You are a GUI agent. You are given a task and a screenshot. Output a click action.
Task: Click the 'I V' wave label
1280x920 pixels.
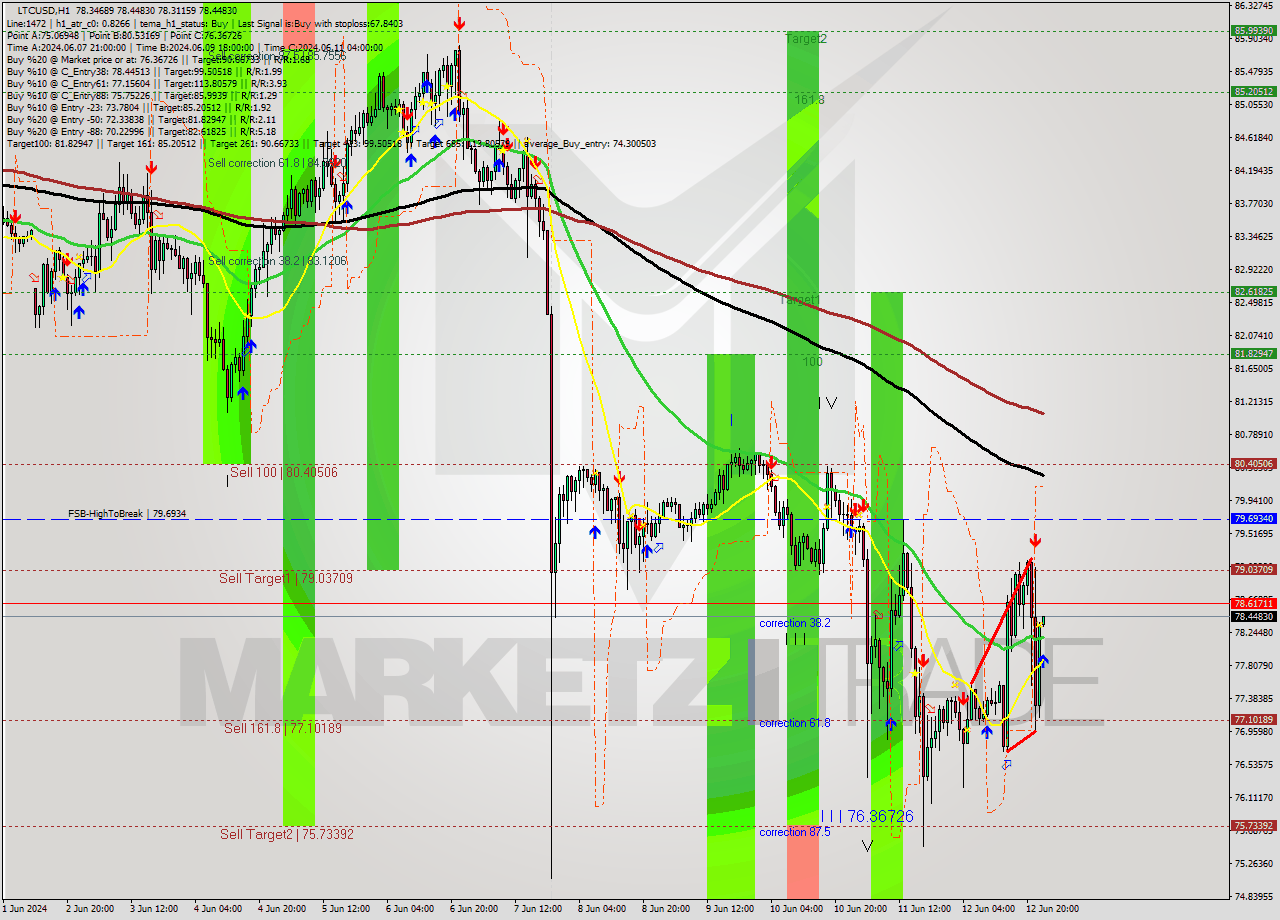[x=827, y=403]
